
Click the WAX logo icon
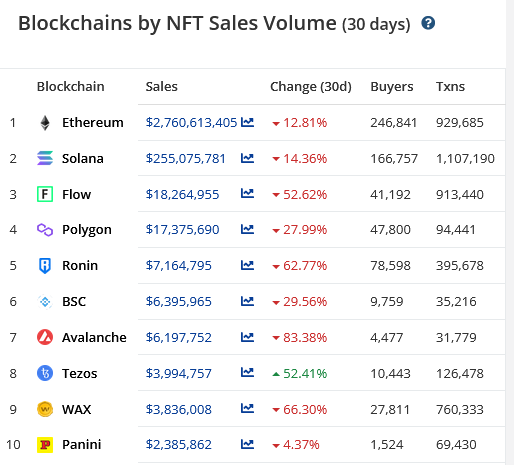point(45,409)
